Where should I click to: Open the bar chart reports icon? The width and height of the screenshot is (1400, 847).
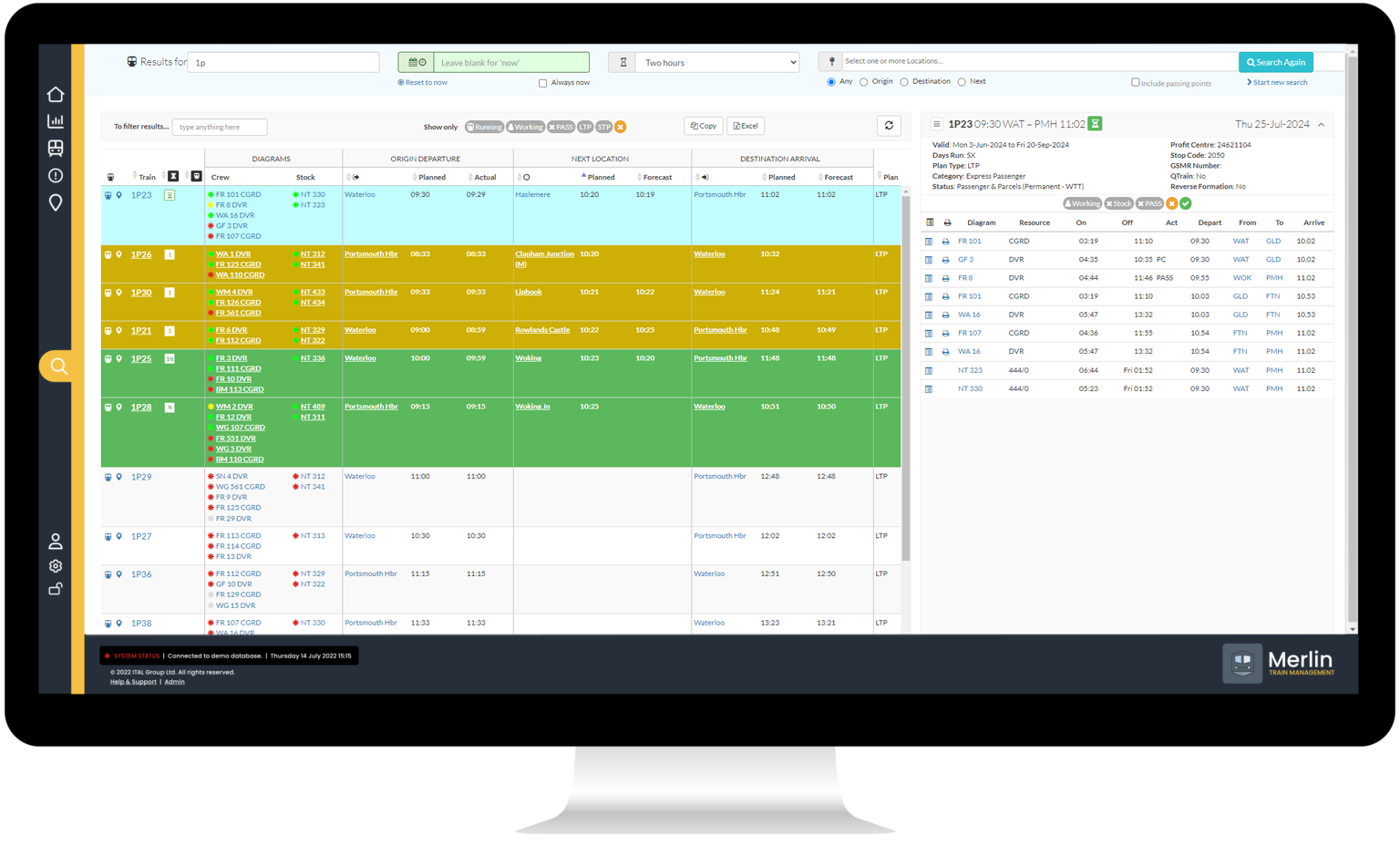click(x=56, y=121)
